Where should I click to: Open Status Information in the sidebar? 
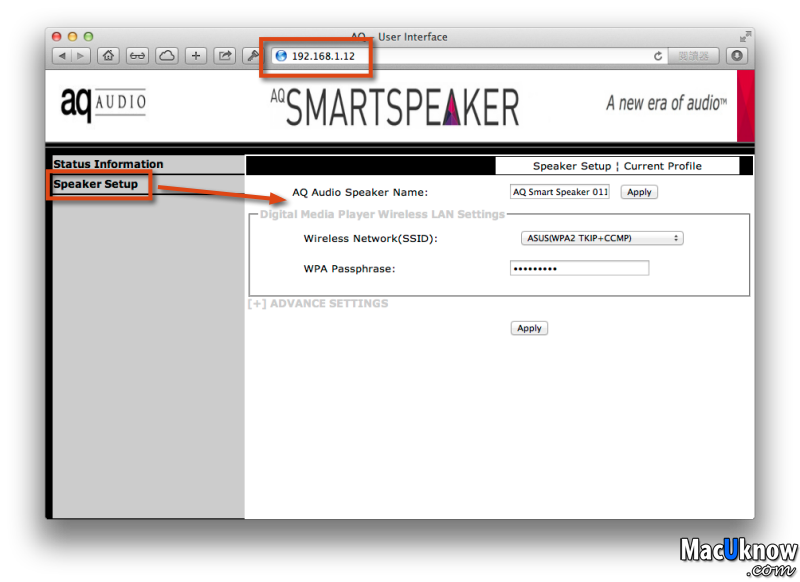108,164
